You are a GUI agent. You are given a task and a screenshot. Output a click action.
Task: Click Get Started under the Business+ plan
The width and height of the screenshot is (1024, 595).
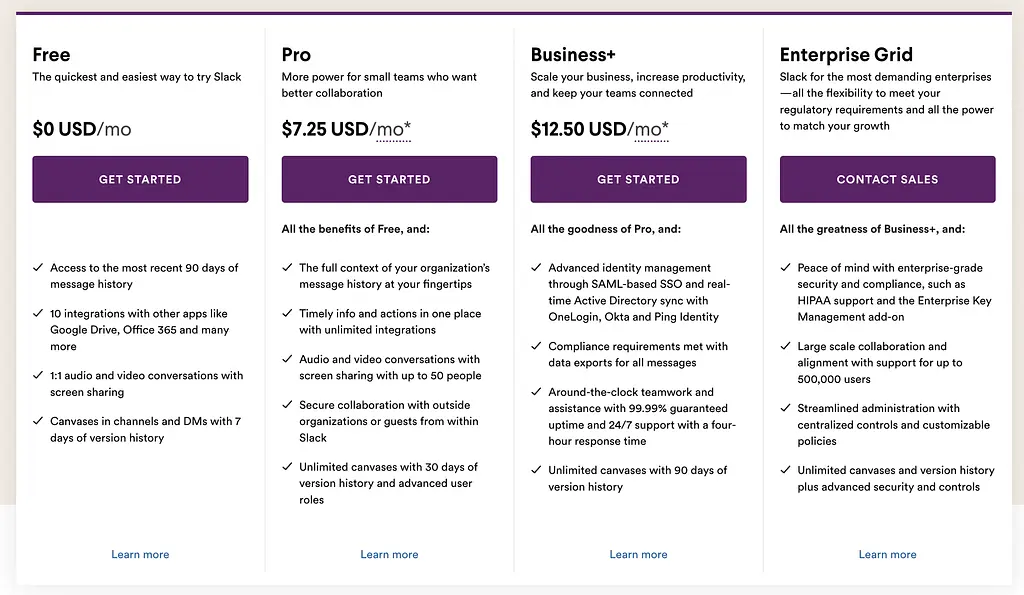[638, 179]
